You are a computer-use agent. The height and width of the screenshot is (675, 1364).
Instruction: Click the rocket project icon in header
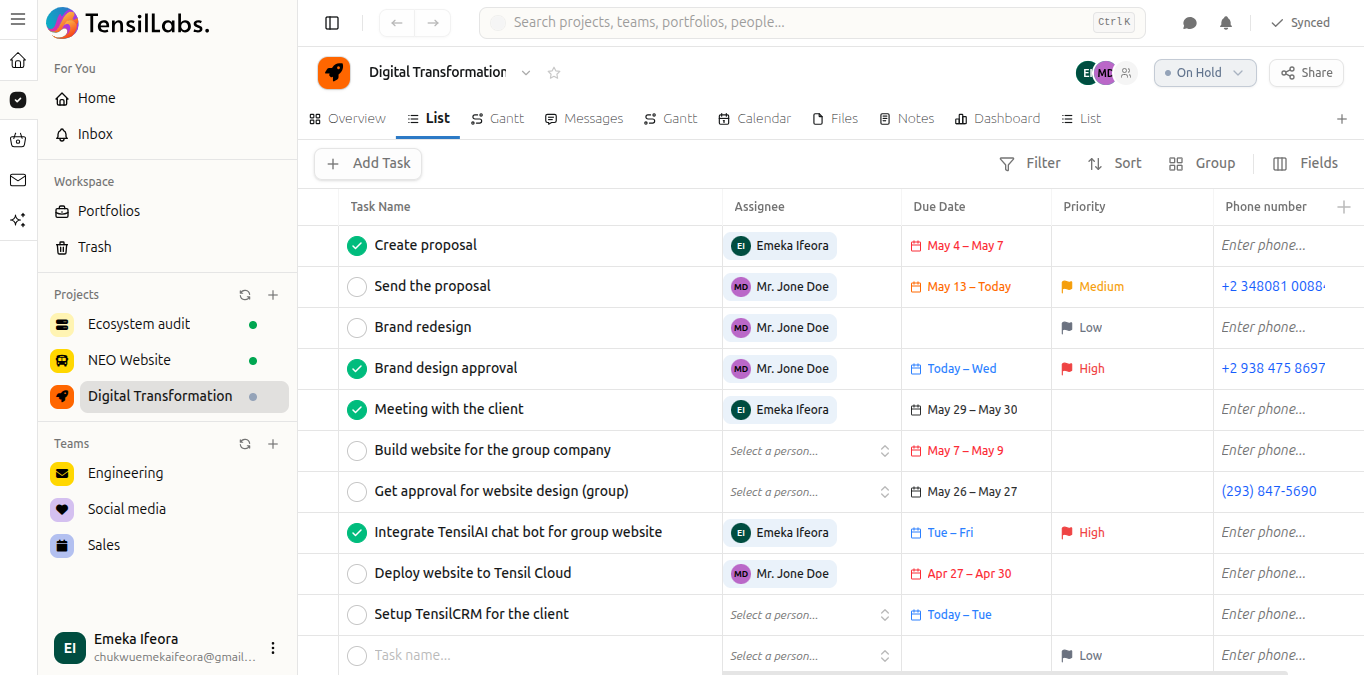334,73
